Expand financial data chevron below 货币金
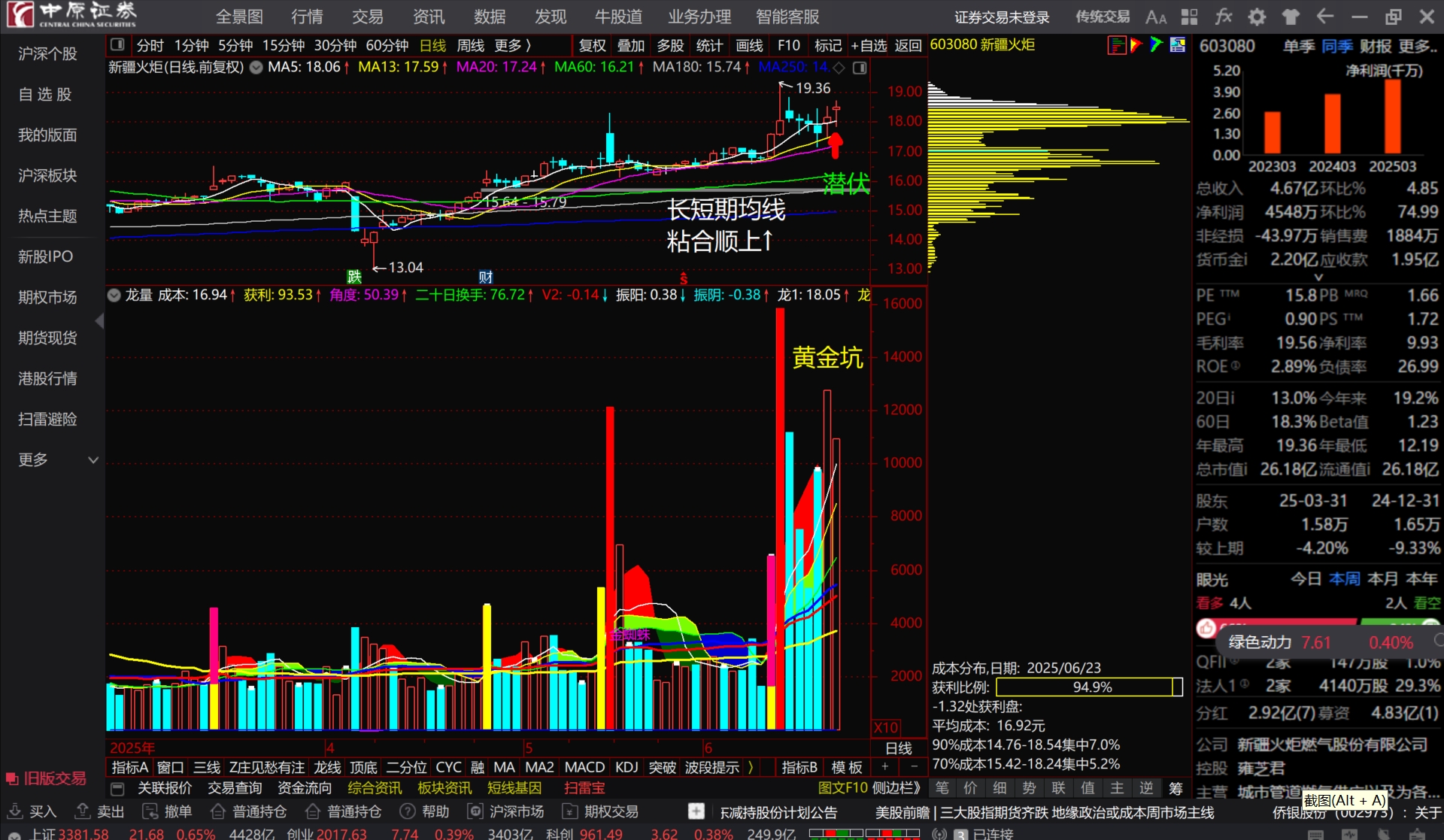Image resolution: width=1444 pixels, height=840 pixels. pos(1318,277)
